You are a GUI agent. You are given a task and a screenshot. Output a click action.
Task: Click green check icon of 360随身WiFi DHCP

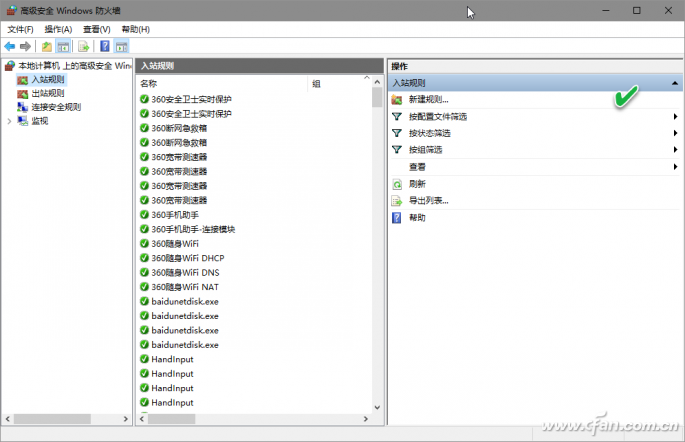pyautogui.click(x=144, y=258)
